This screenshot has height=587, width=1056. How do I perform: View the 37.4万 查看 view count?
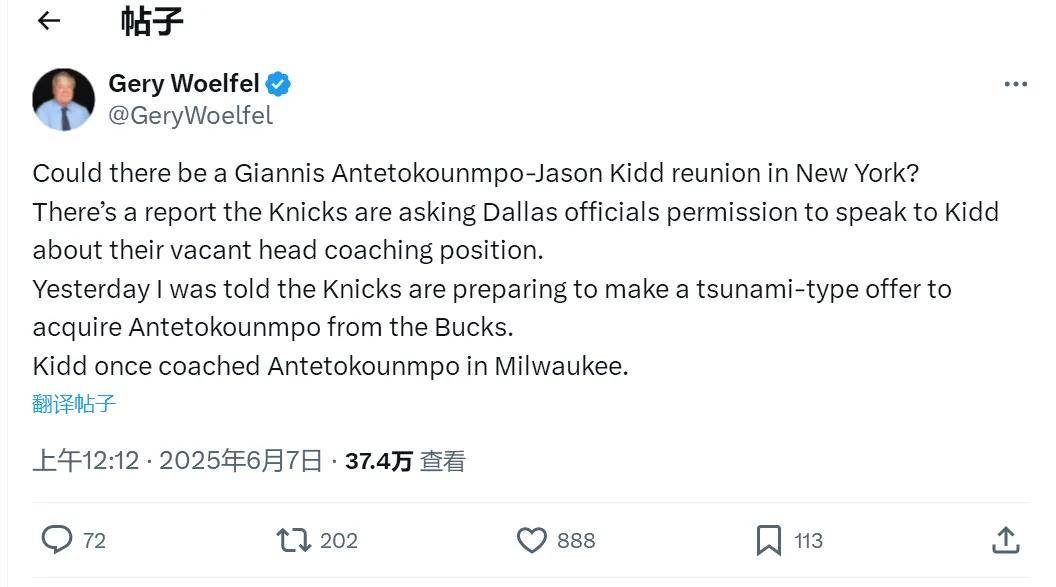(x=405, y=461)
